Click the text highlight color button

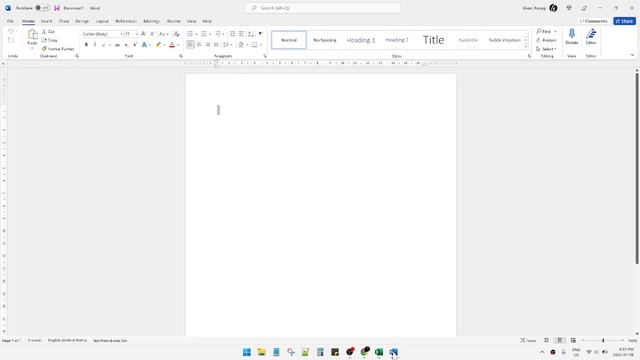158,44
